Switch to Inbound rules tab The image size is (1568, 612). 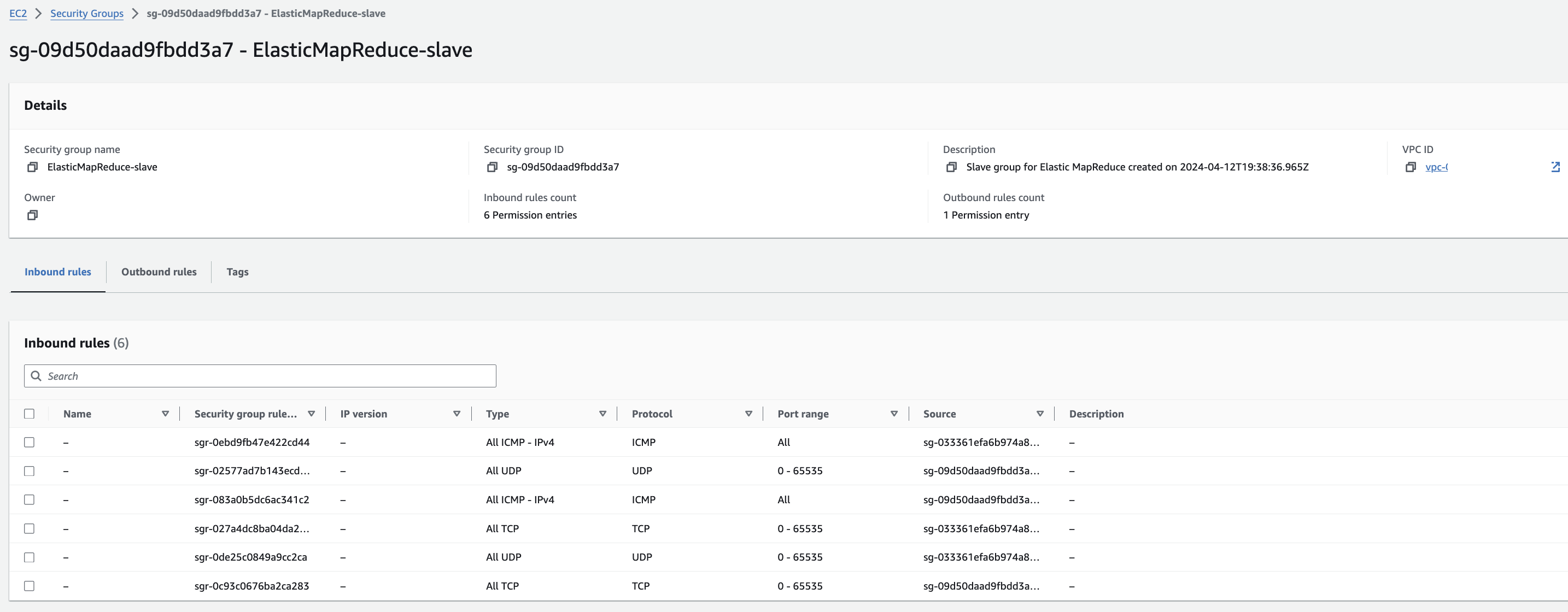[58, 272]
